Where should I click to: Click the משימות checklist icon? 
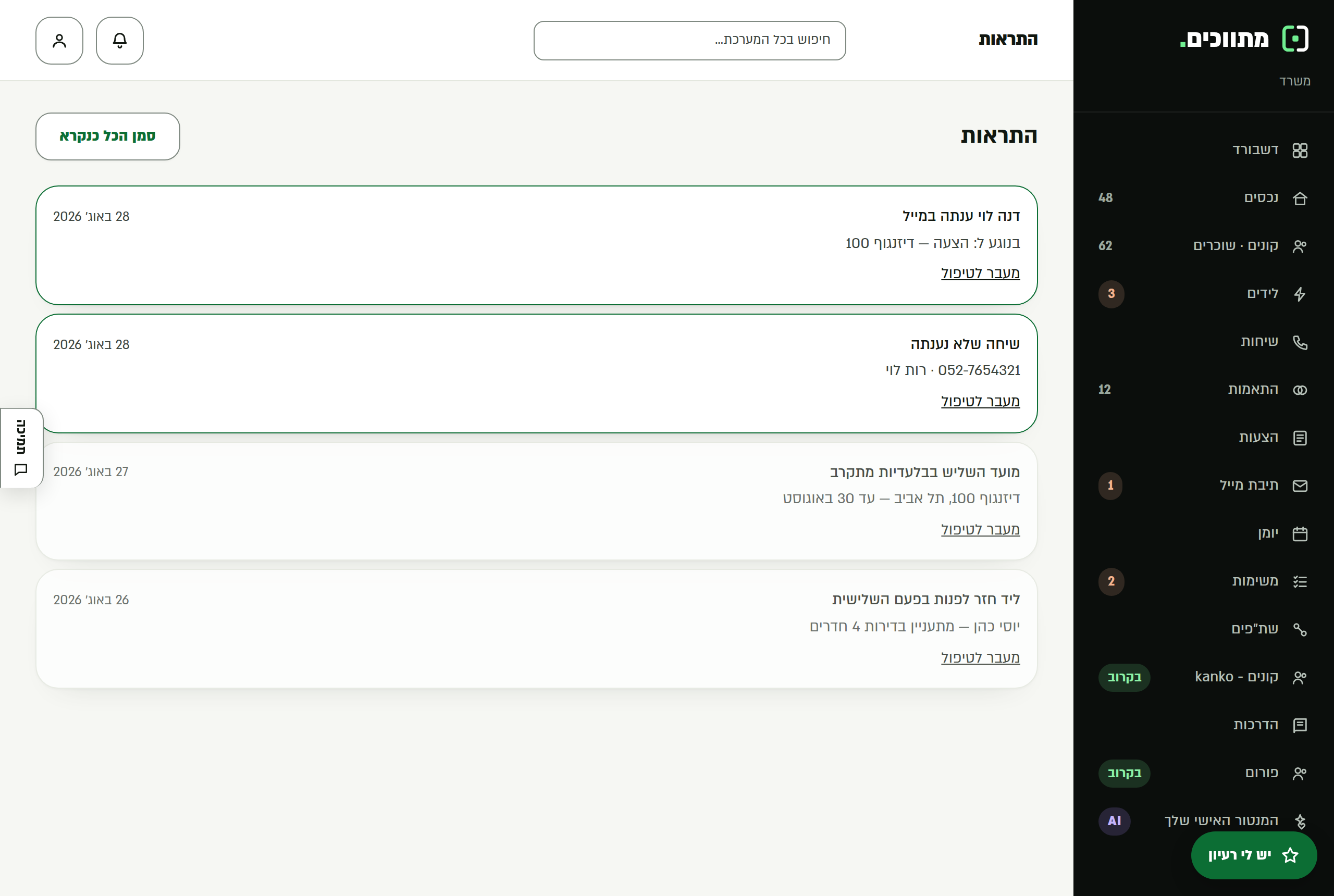pyautogui.click(x=1300, y=582)
